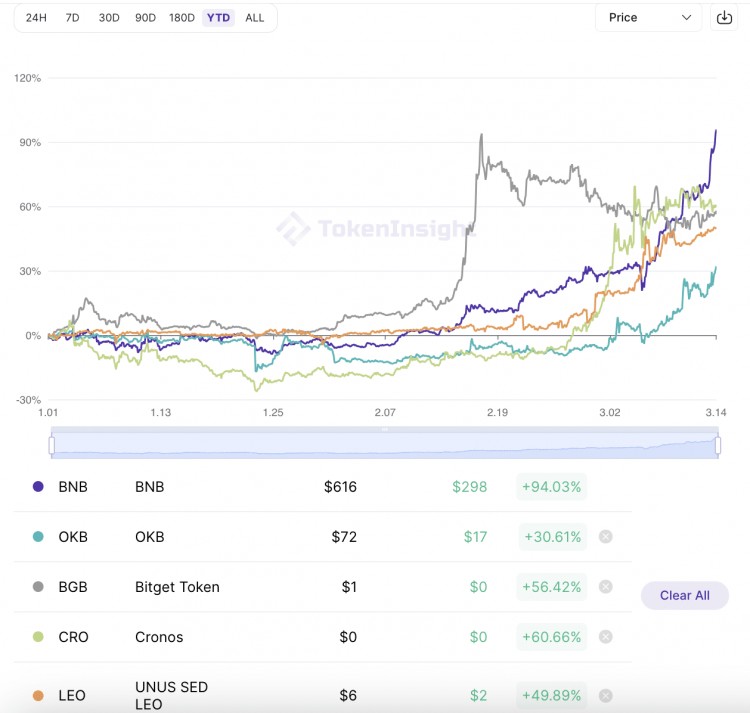750x713 pixels.
Task: Click the 2.19 date axis label
Action: (497, 412)
